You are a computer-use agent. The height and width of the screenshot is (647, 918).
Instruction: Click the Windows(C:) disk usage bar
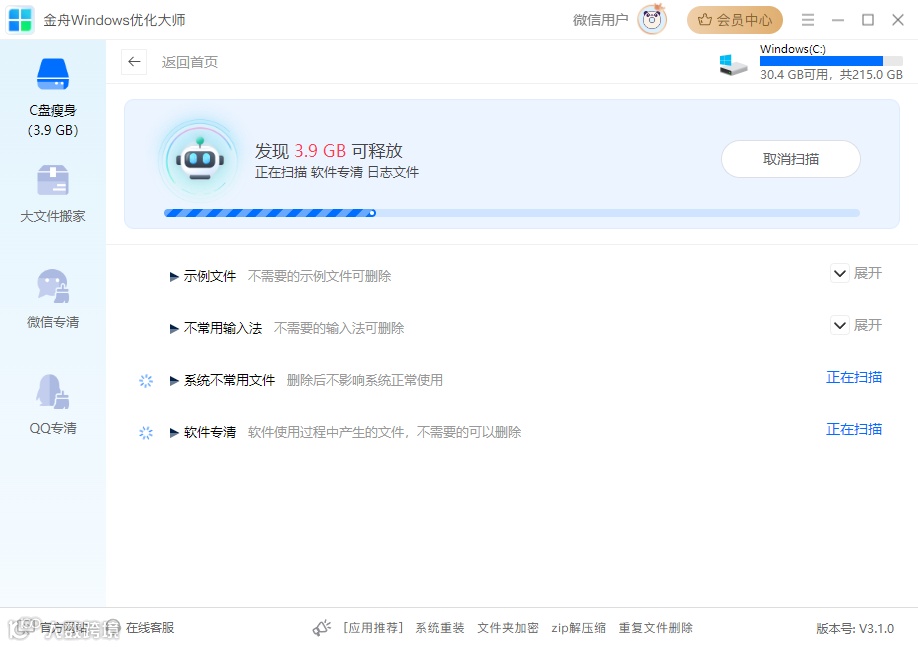tap(831, 61)
